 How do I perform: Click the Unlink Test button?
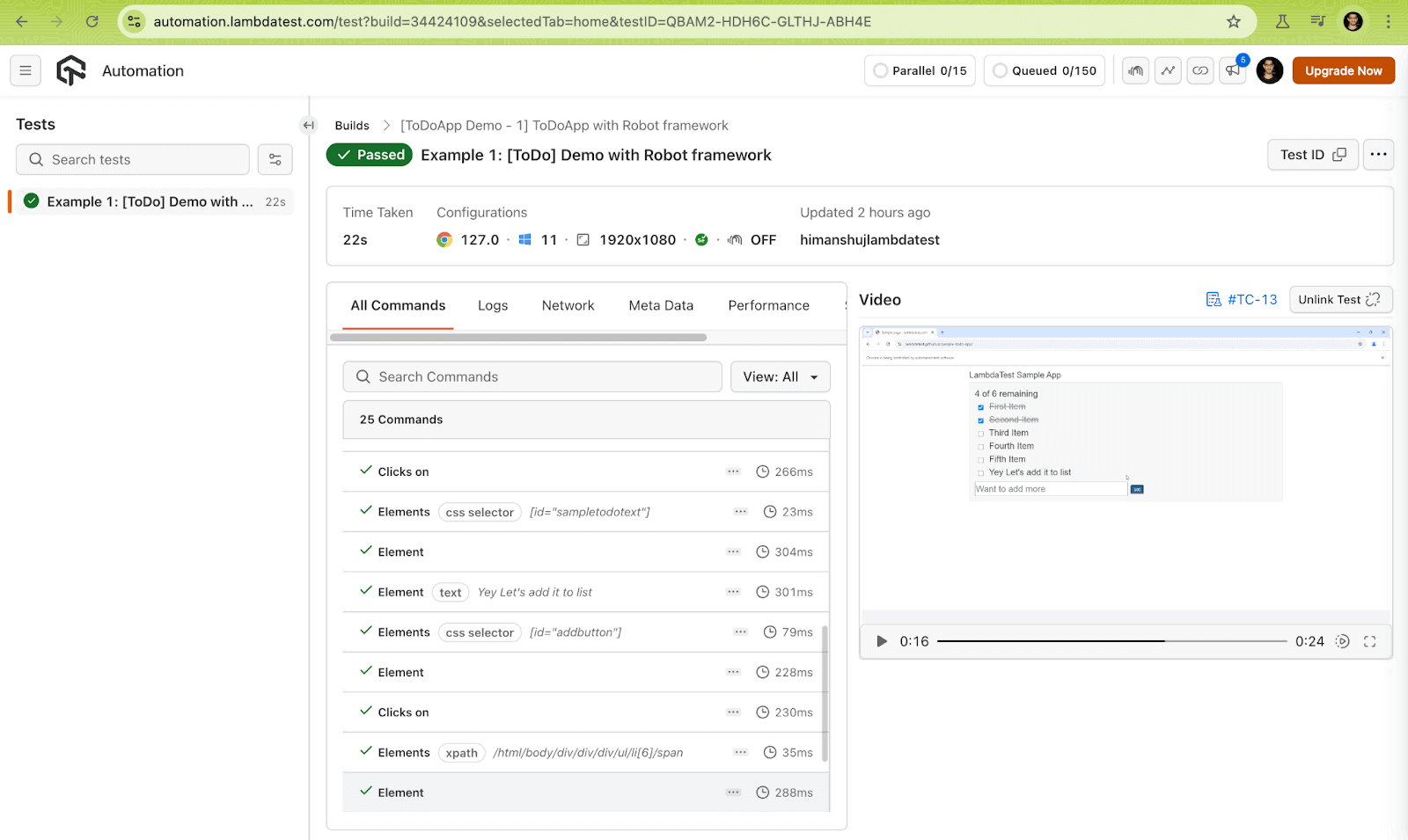point(1339,300)
